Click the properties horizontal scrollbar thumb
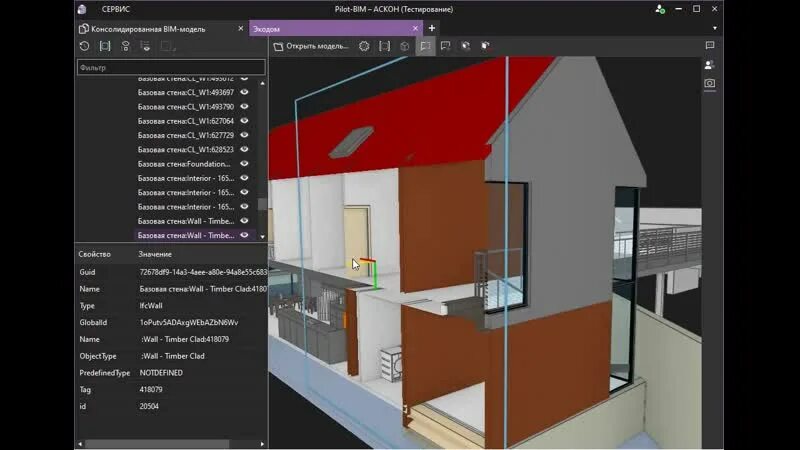Image resolution: width=800 pixels, height=450 pixels. [x=157, y=444]
